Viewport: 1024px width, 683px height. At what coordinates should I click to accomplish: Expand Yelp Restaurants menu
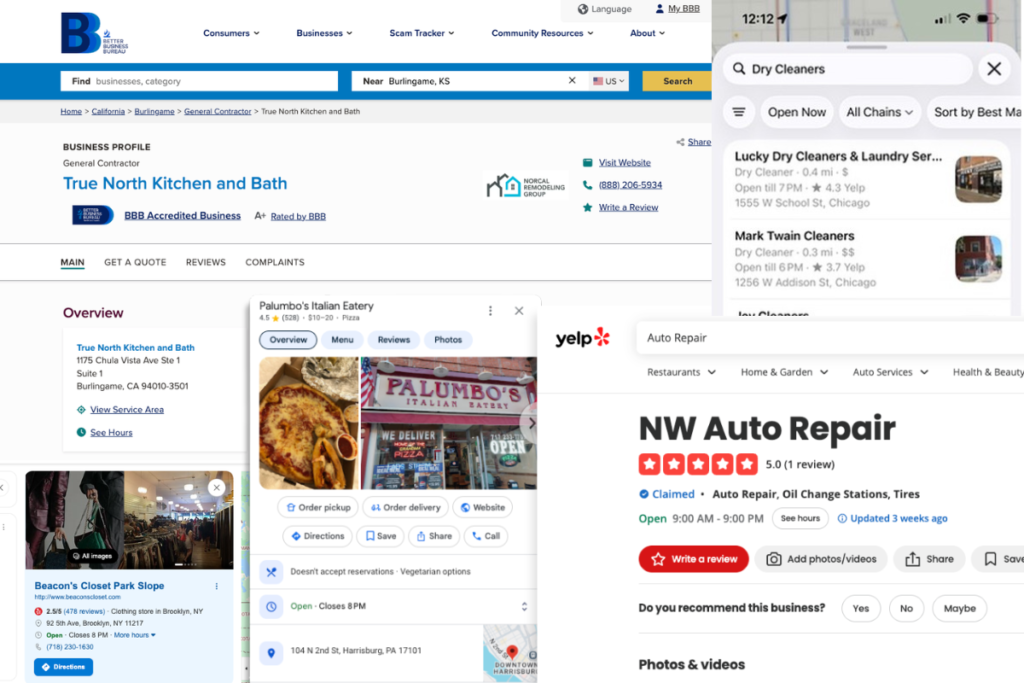coord(681,372)
